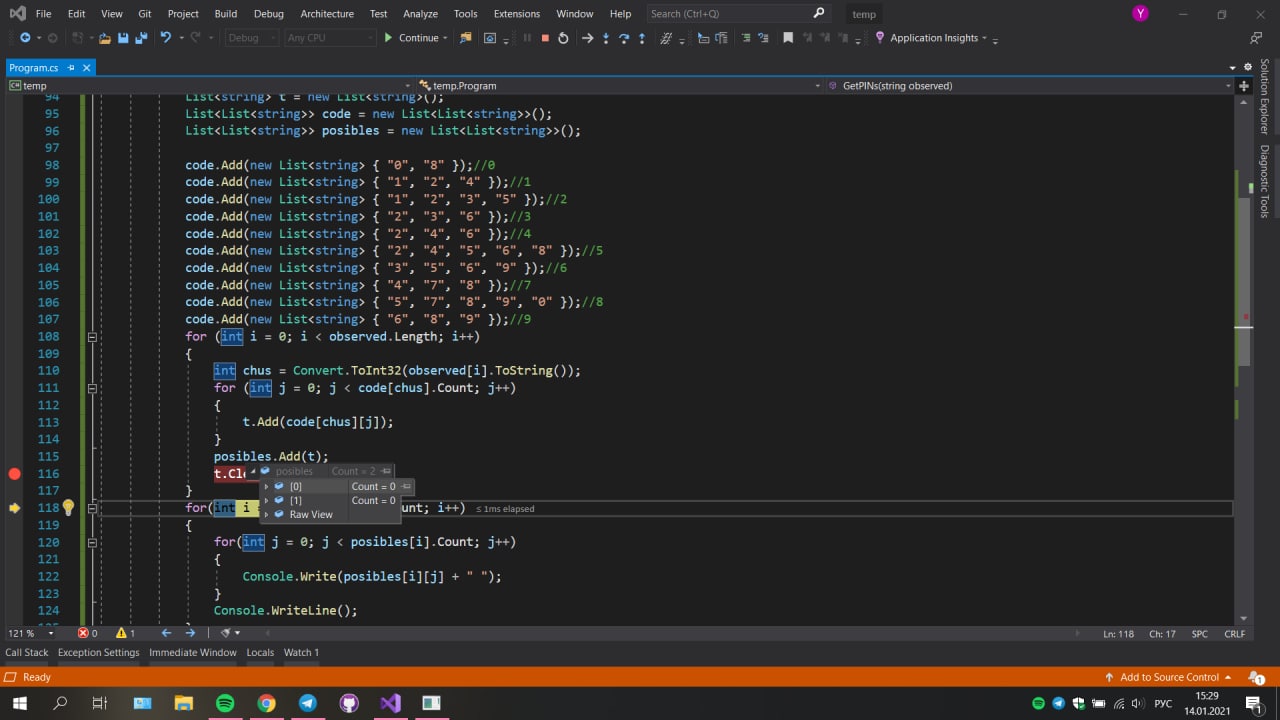The height and width of the screenshot is (720, 1280).
Task: Click the Uncomment selected lines icon
Action: (x=763, y=38)
